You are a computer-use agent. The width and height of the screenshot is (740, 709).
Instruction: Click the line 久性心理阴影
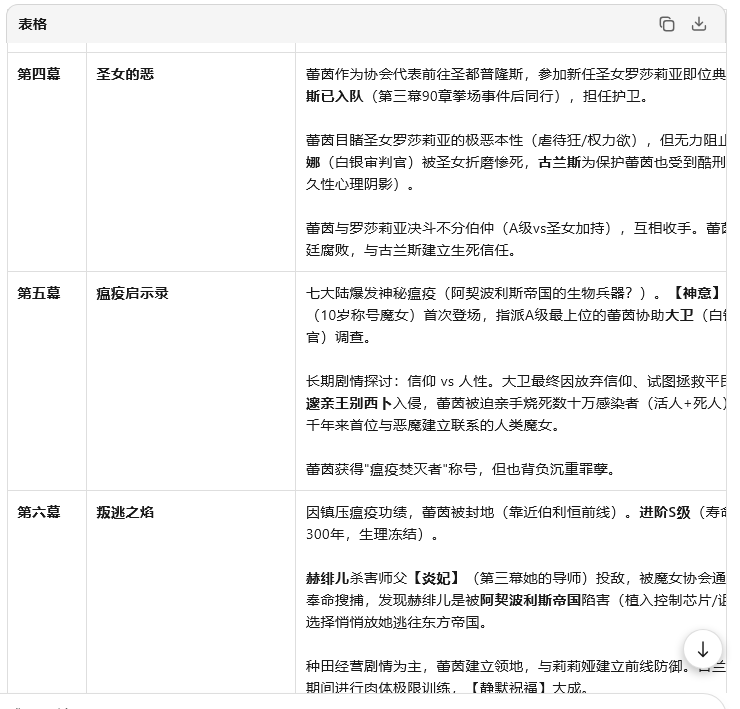[360, 184]
